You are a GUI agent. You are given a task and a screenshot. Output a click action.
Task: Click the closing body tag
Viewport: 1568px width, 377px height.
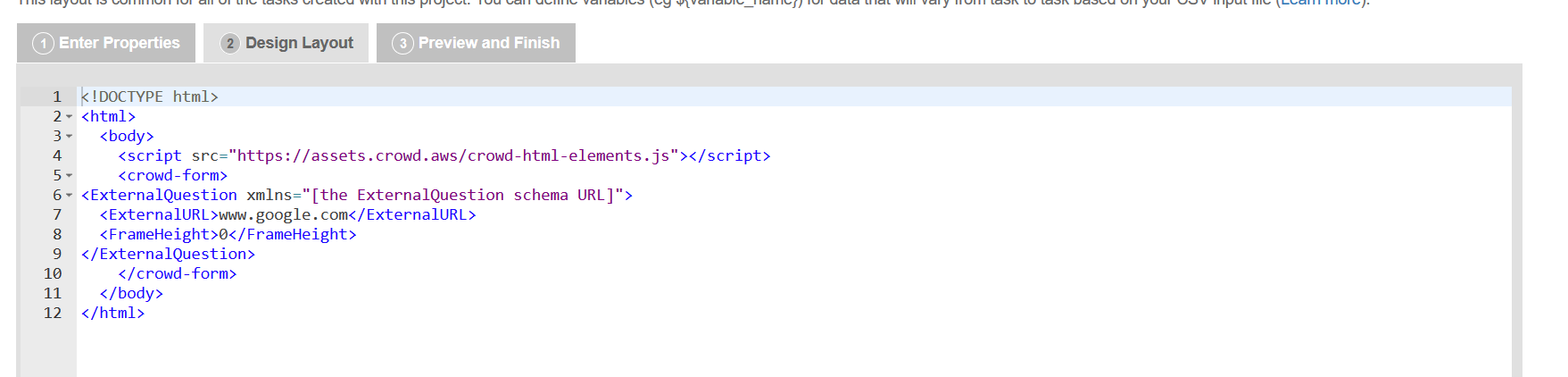click(x=131, y=293)
